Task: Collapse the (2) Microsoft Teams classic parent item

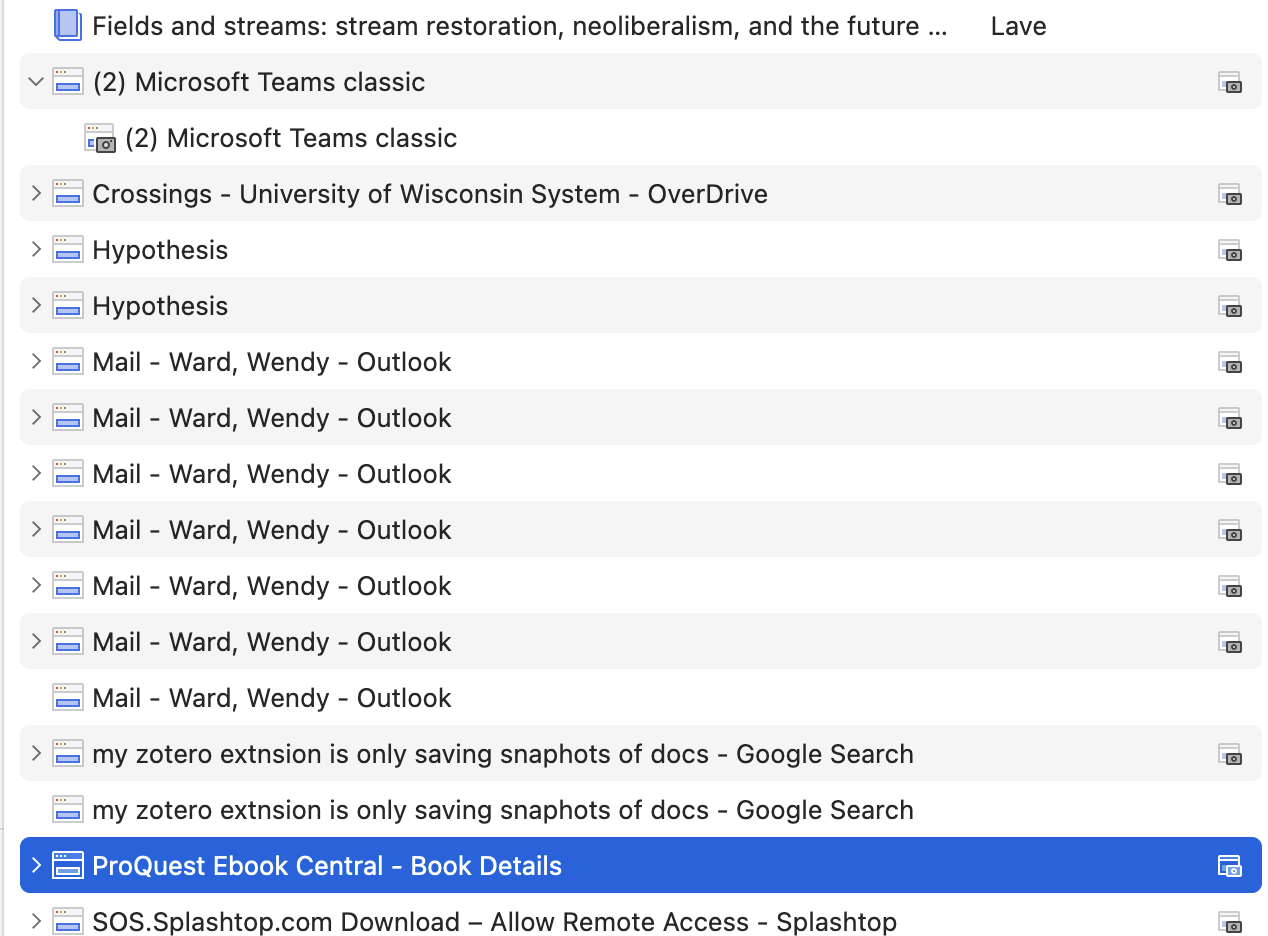Action: click(x=36, y=81)
